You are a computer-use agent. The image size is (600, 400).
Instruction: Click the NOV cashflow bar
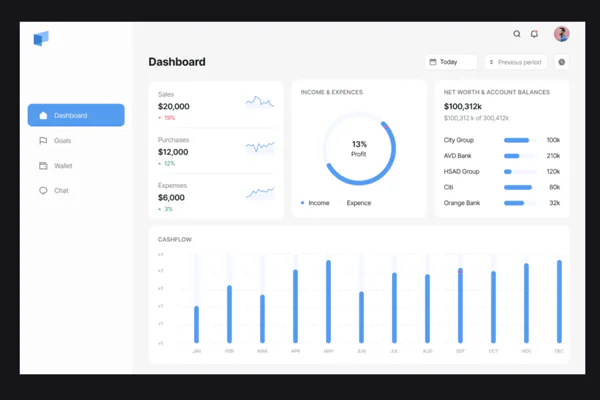pos(526,303)
